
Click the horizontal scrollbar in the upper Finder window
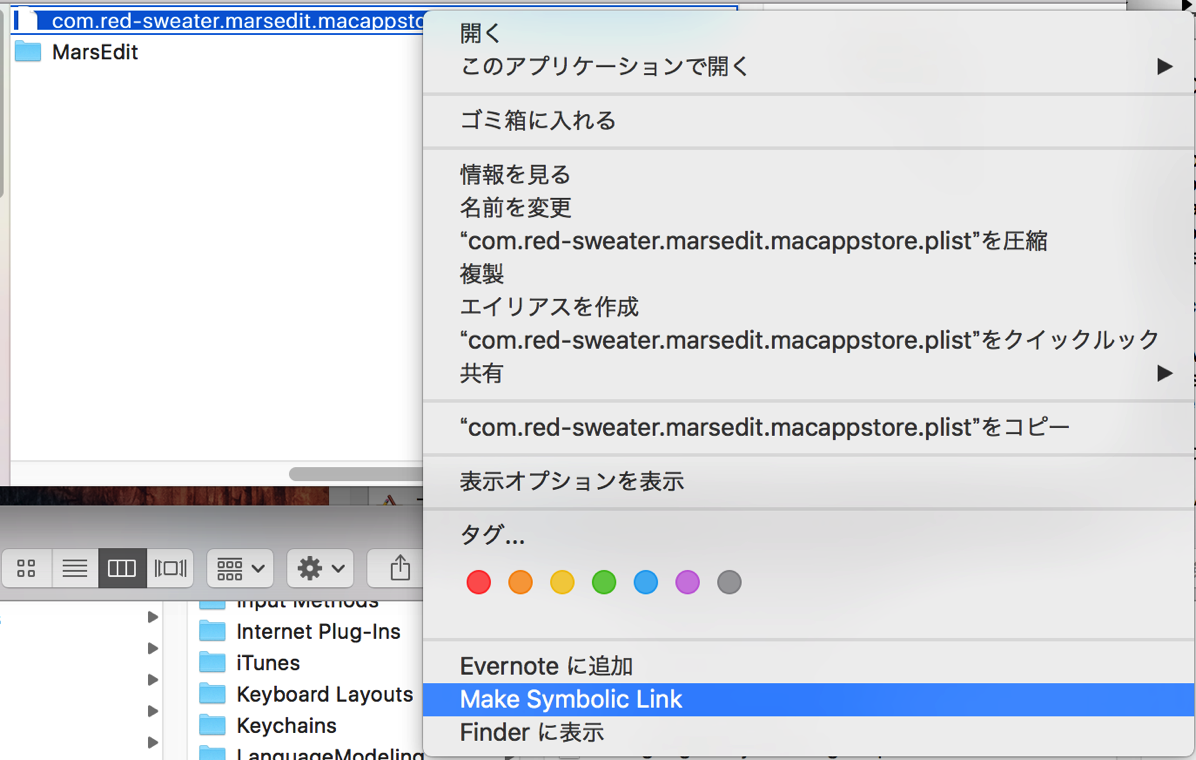(355, 474)
